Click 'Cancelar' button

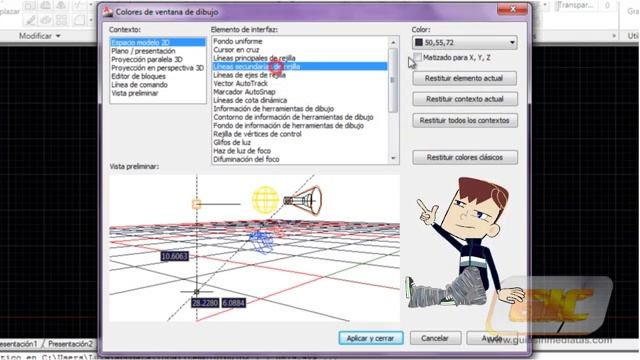pos(435,338)
